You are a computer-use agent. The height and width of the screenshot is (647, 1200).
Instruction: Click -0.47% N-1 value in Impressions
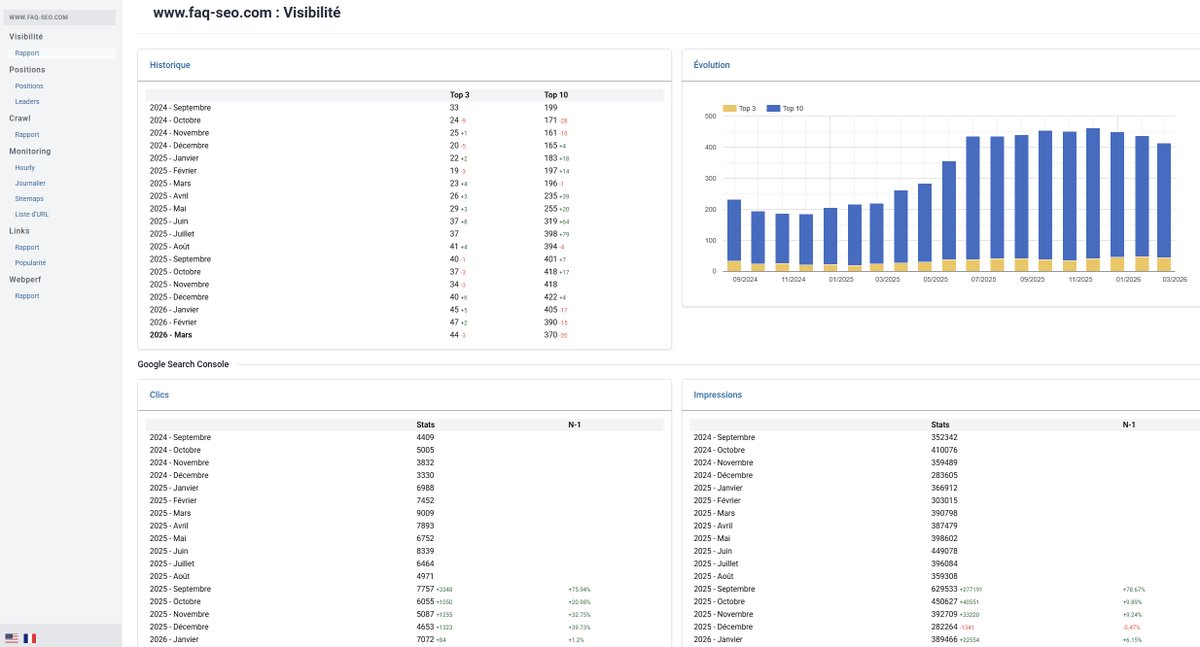1133,627
